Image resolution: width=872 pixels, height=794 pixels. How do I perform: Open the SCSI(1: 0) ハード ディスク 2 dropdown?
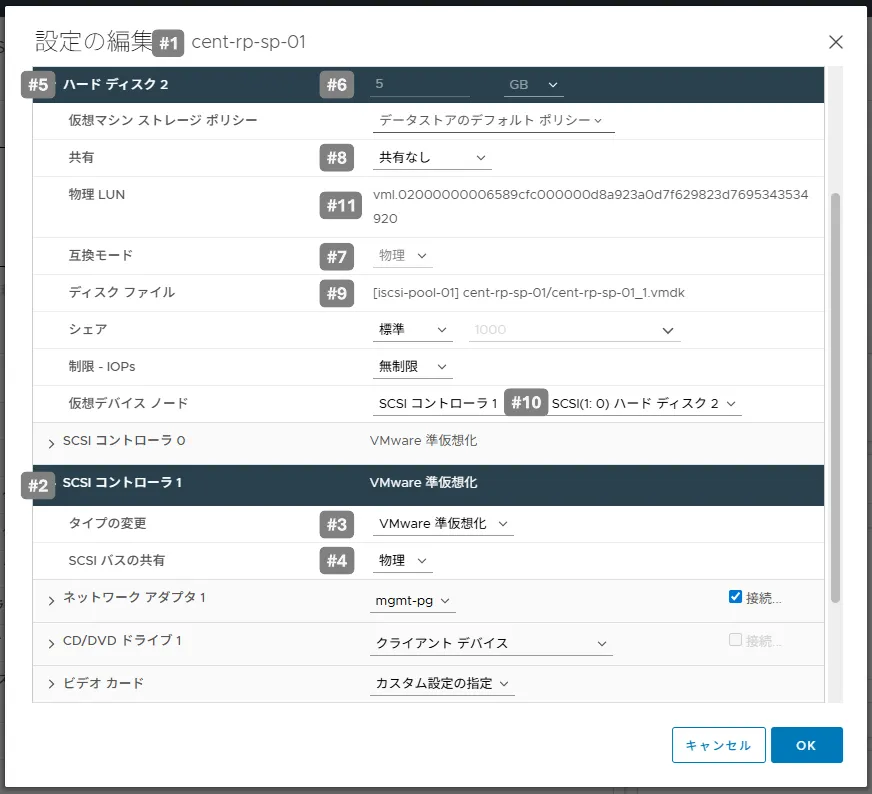click(646, 404)
